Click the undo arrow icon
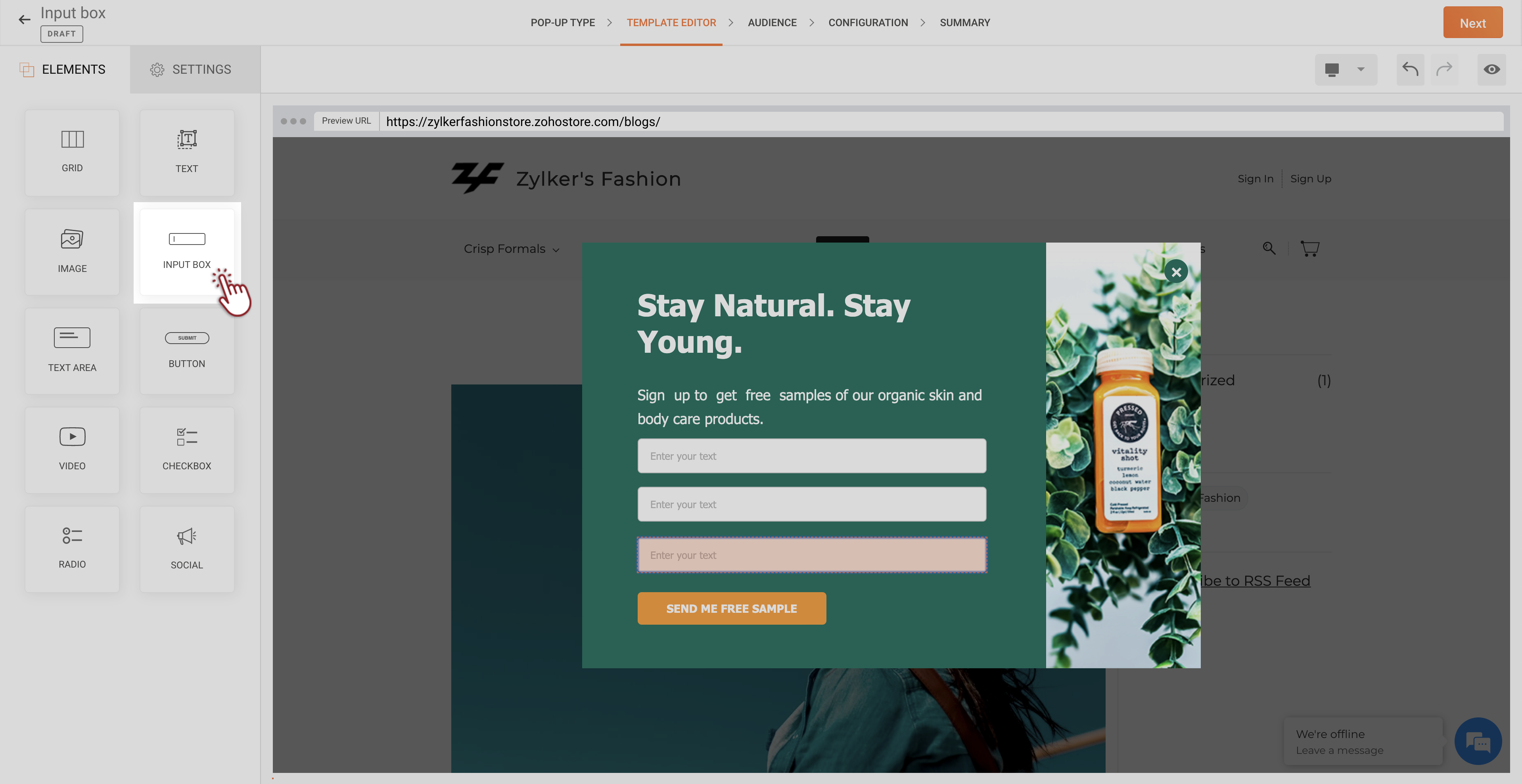 pos(1410,69)
